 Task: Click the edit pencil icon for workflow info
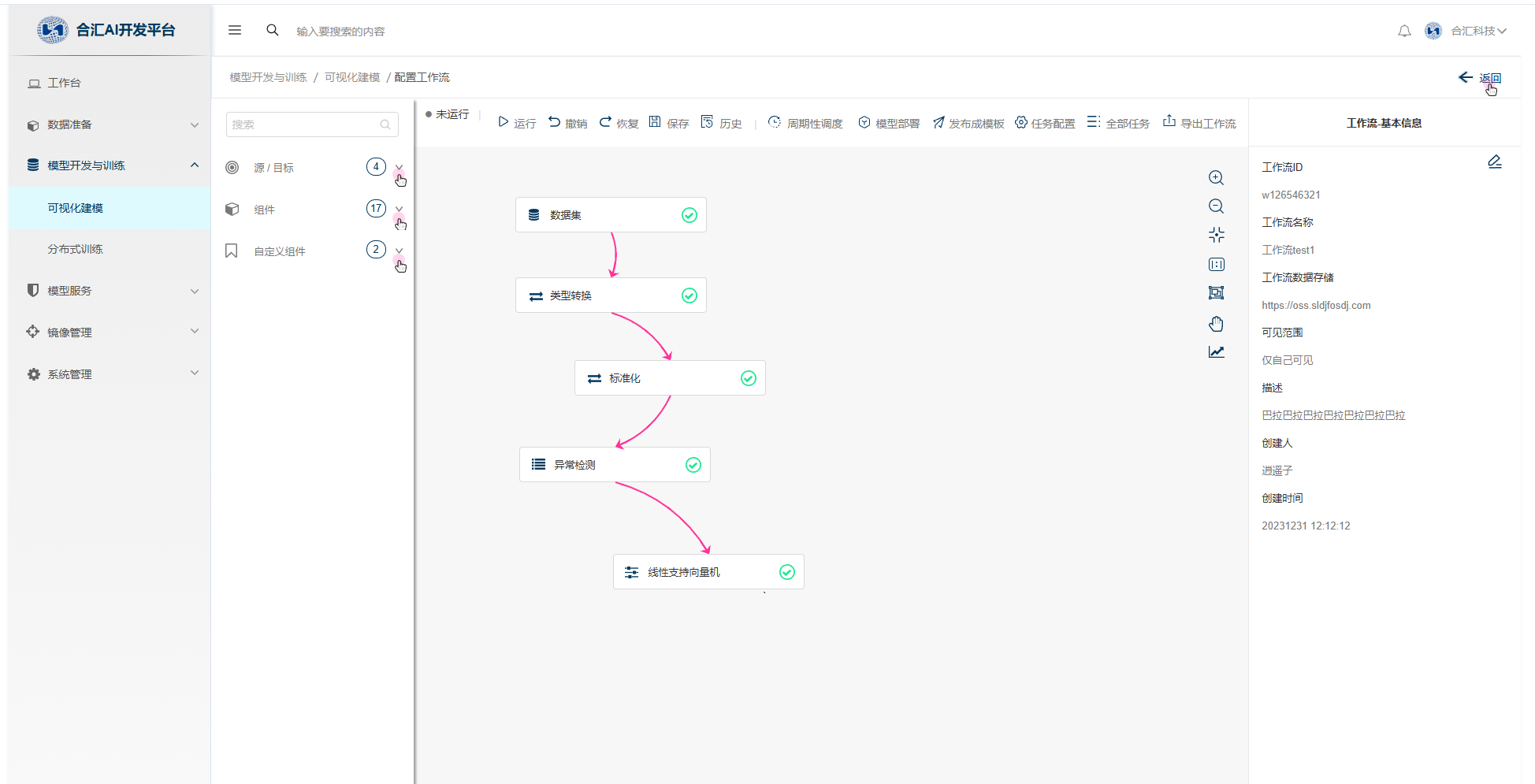pos(1494,162)
